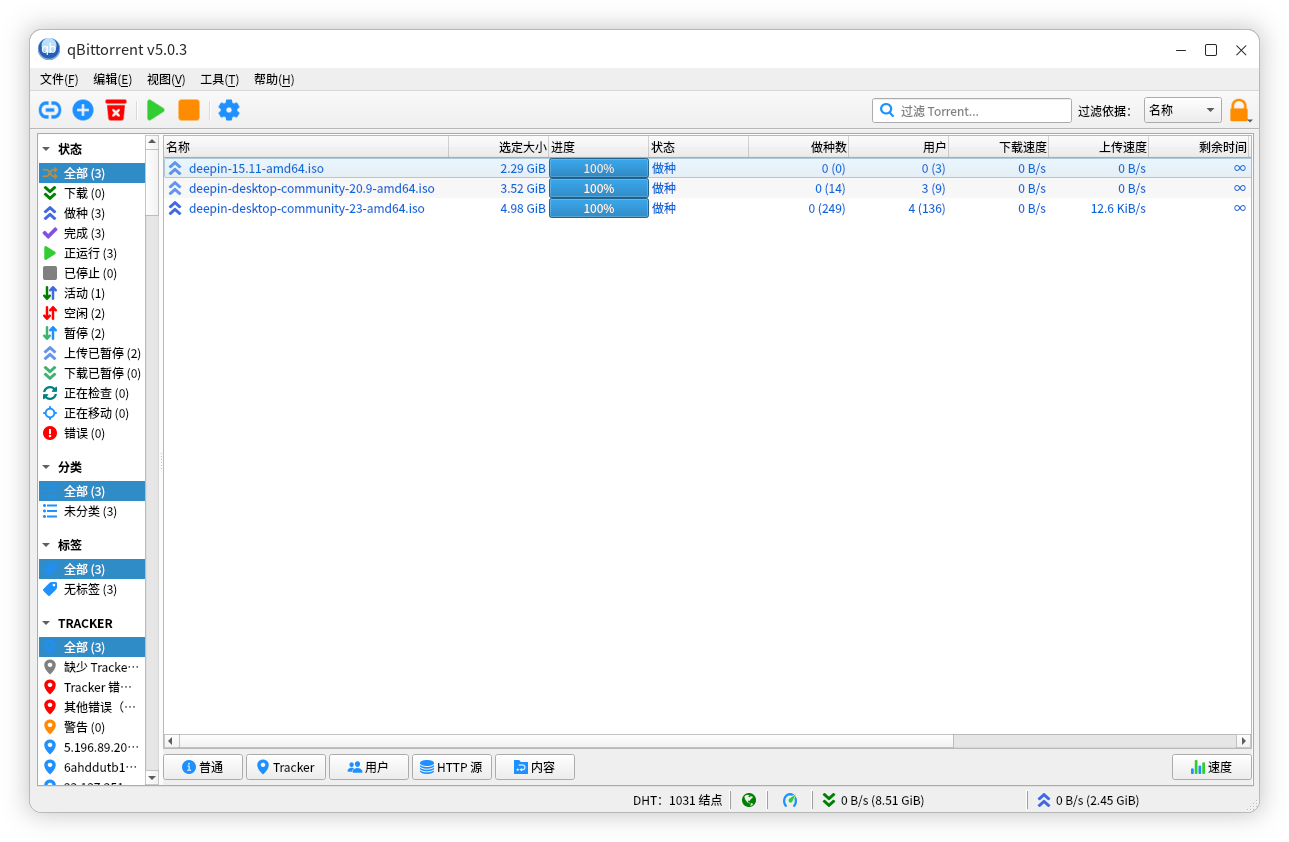Sort by the 上传速度 column header
The image size is (1289, 842).
[1099, 147]
